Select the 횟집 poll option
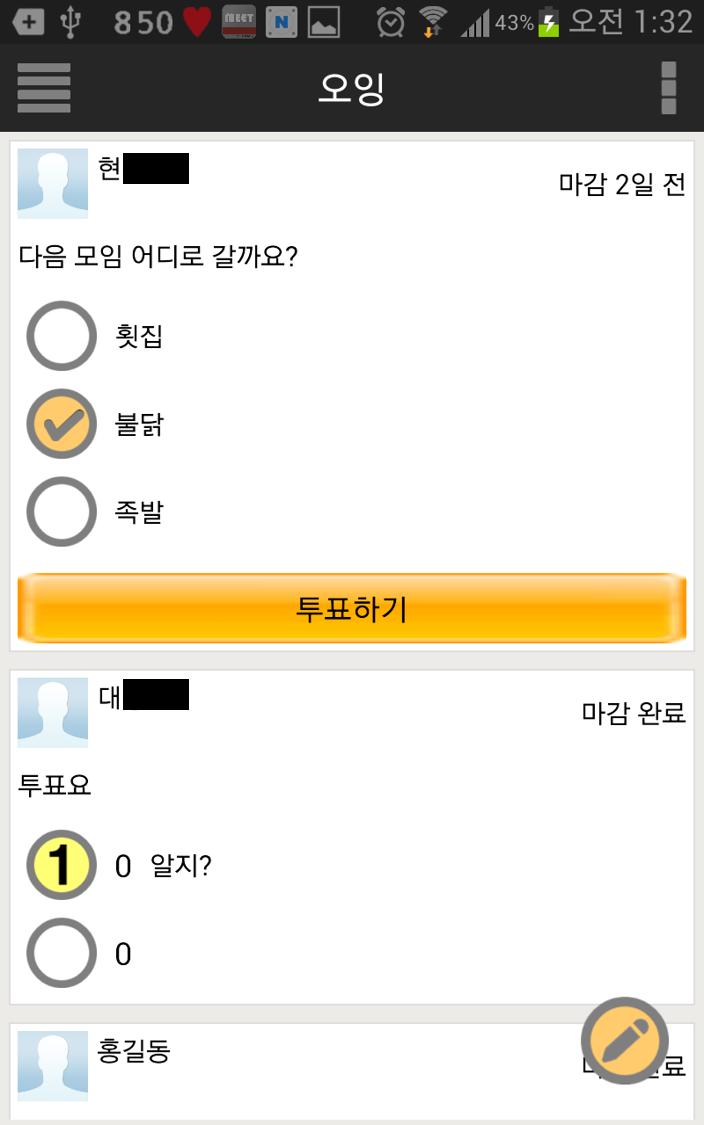 pos(61,336)
